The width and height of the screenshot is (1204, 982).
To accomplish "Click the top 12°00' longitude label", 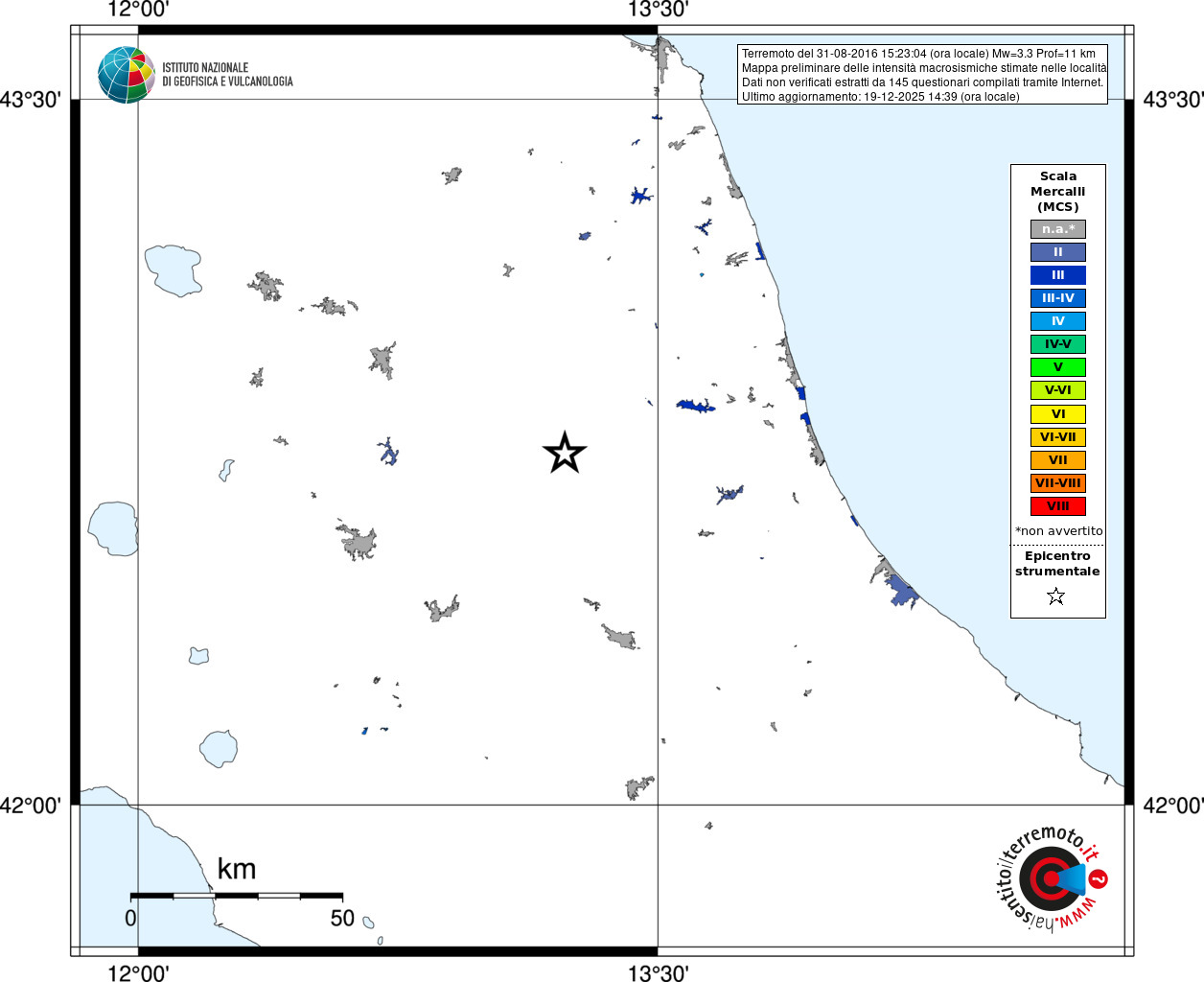I will pyautogui.click(x=138, y=10).
